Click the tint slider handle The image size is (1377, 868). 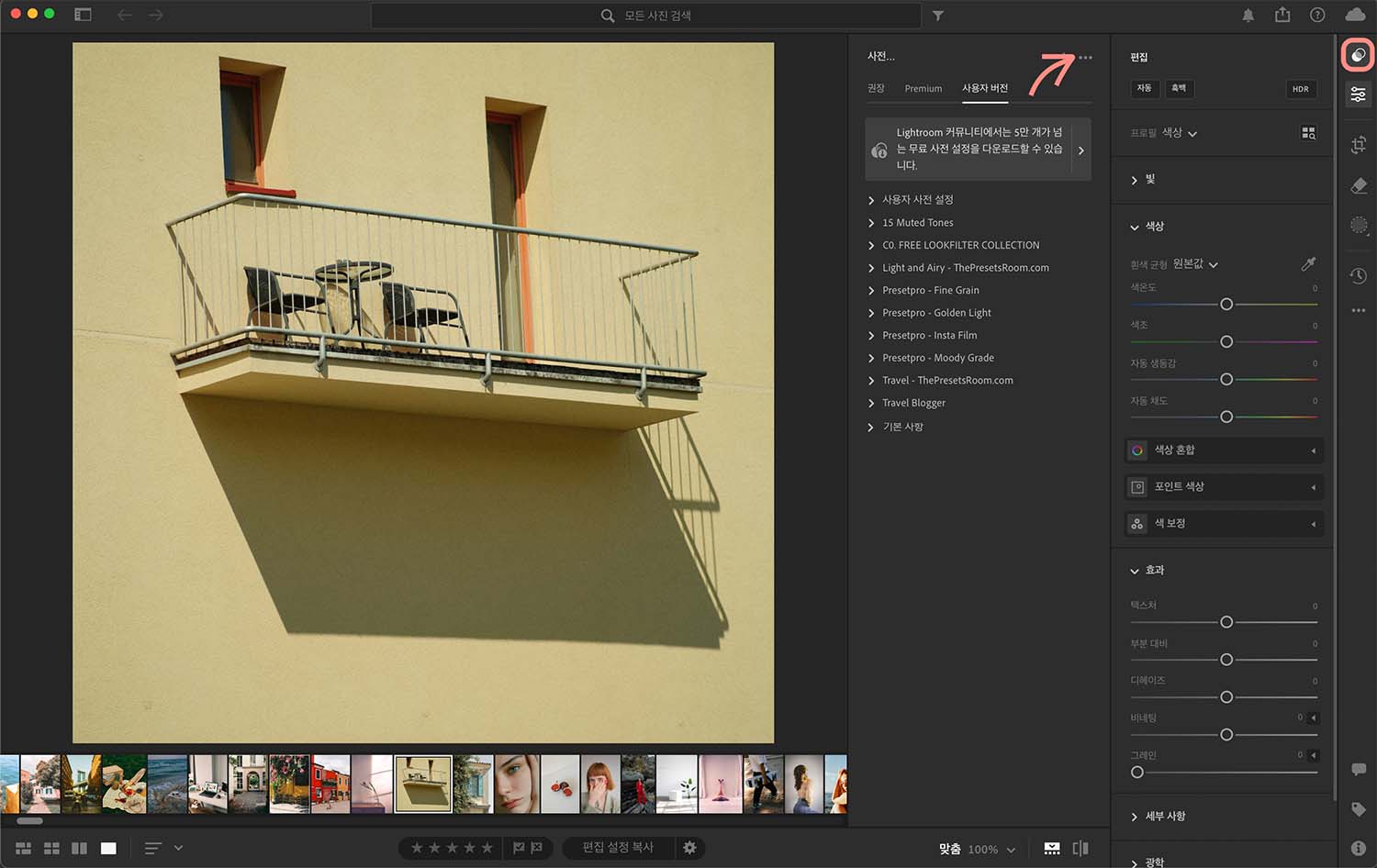point(1226,341)
